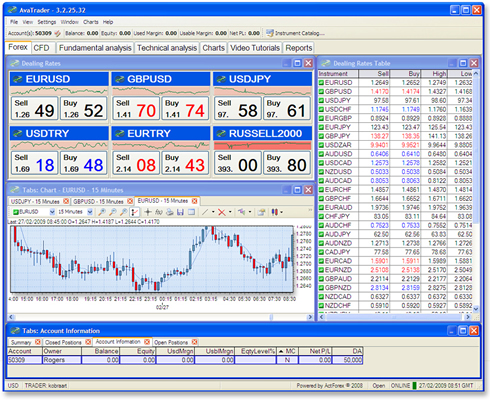Click the RUSSELL2000 tile header icon
The width and height of the screenshot is (490, 400).
tap(221, 134)
